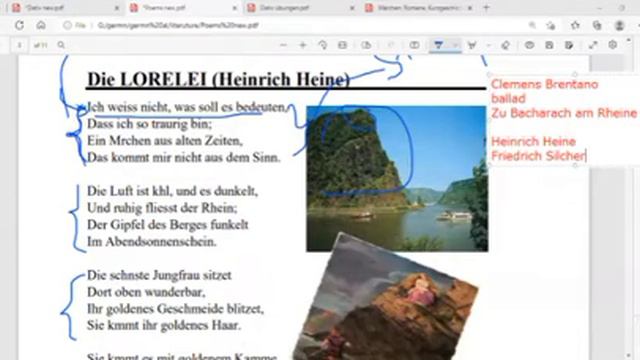Image resolution: width=640 pixels, height=360 pixels.
Task: Click line 'Ich weiss nicht, was soll es bedeuten'
Action: (186, 107)
